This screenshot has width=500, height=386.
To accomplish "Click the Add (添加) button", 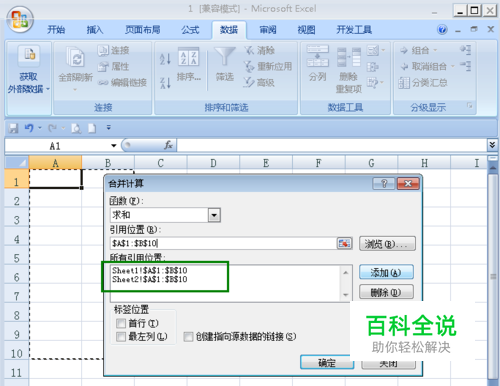I will (x=386, y=272).
